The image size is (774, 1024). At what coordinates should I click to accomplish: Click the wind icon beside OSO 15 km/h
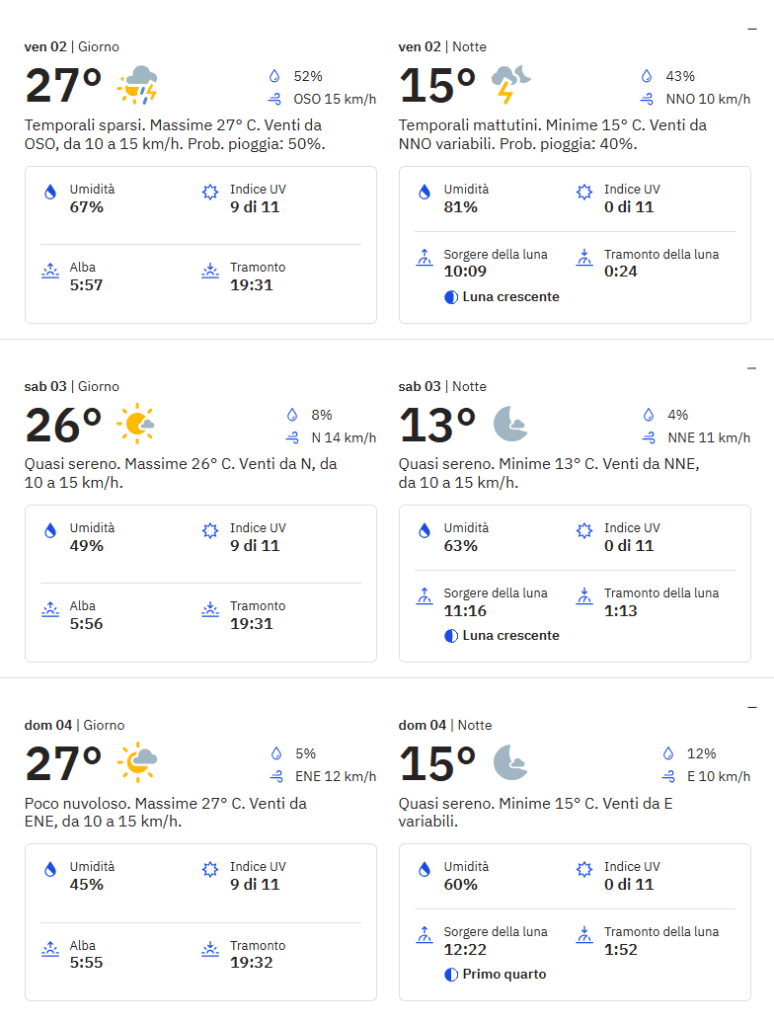click(275, 99)
